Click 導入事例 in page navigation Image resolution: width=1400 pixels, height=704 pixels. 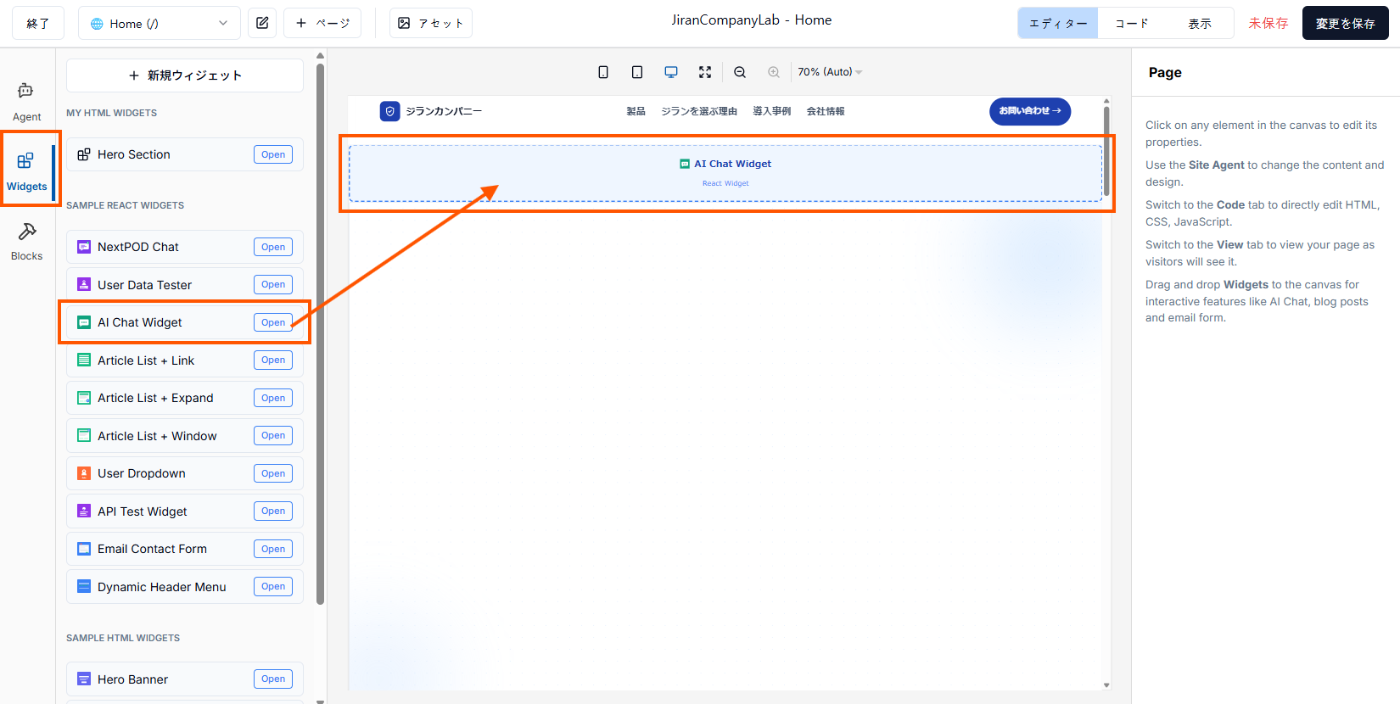772,111
